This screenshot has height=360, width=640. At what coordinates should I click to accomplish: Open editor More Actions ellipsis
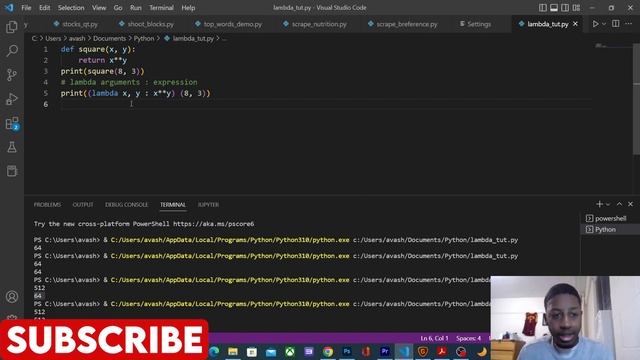coord(629,24)
